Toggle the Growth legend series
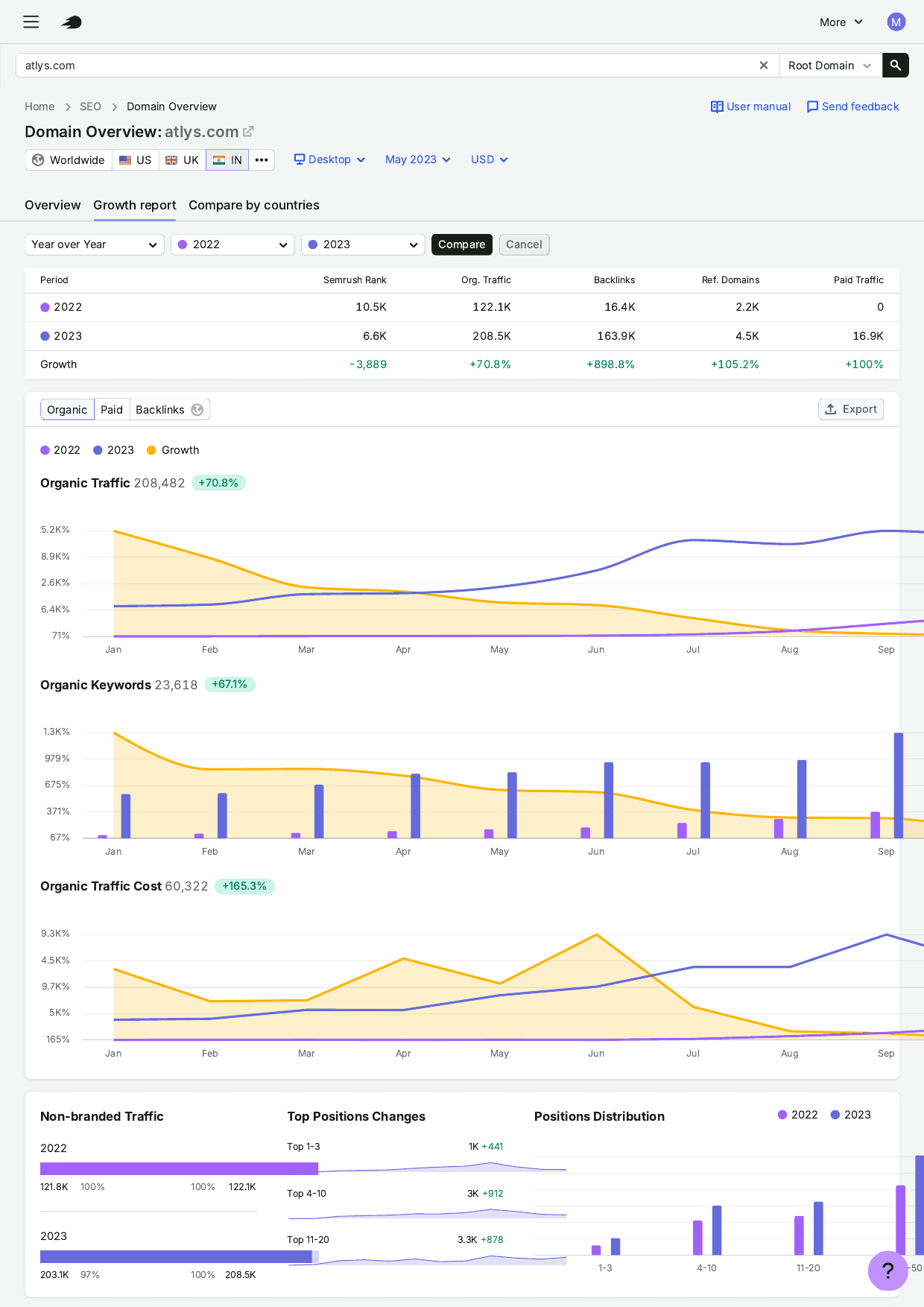Screen dimensions: 924x1307 pyautogui.click(x=173, y=450)
